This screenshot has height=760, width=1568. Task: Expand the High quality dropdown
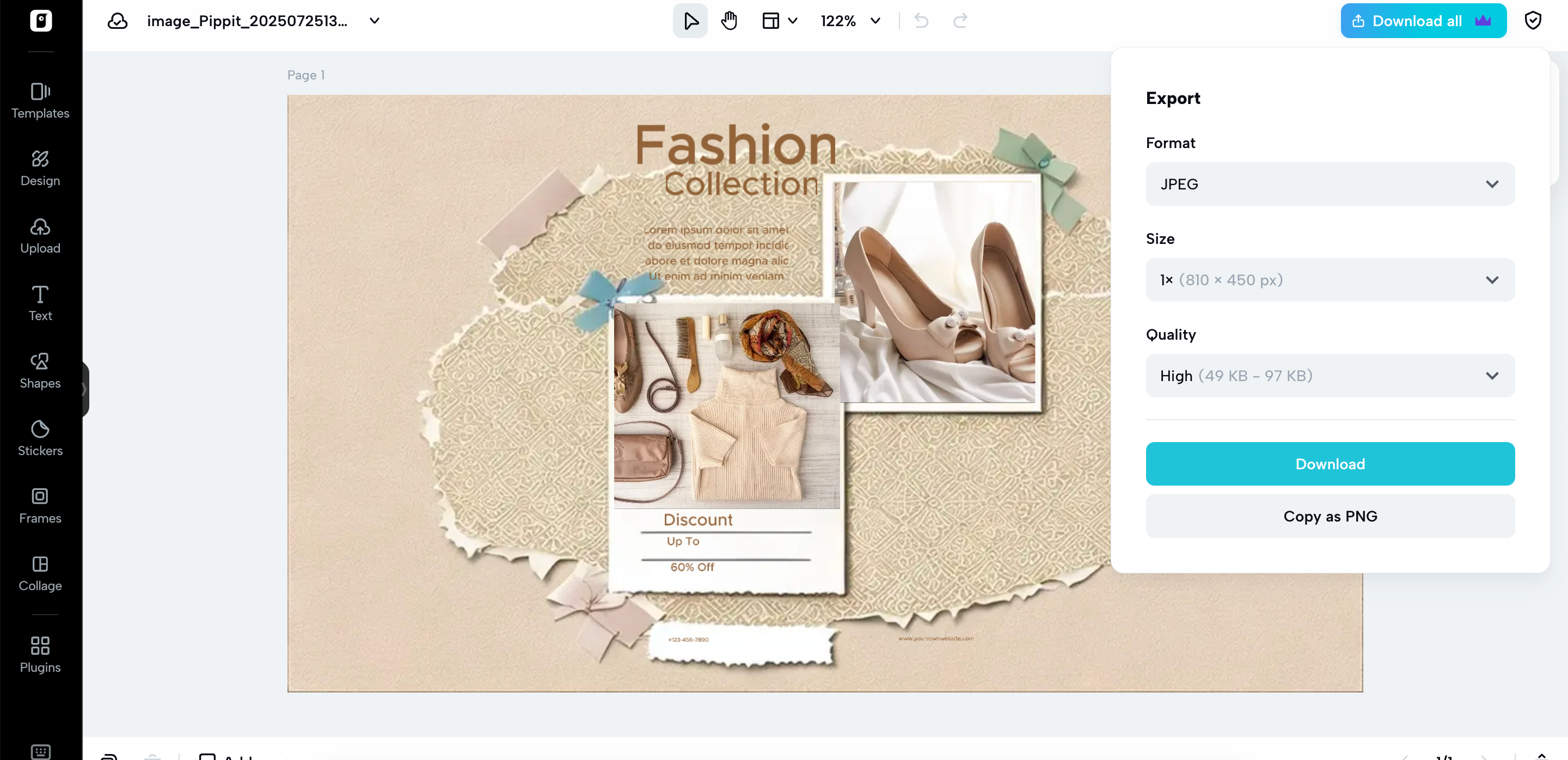tap(1330, 376)
